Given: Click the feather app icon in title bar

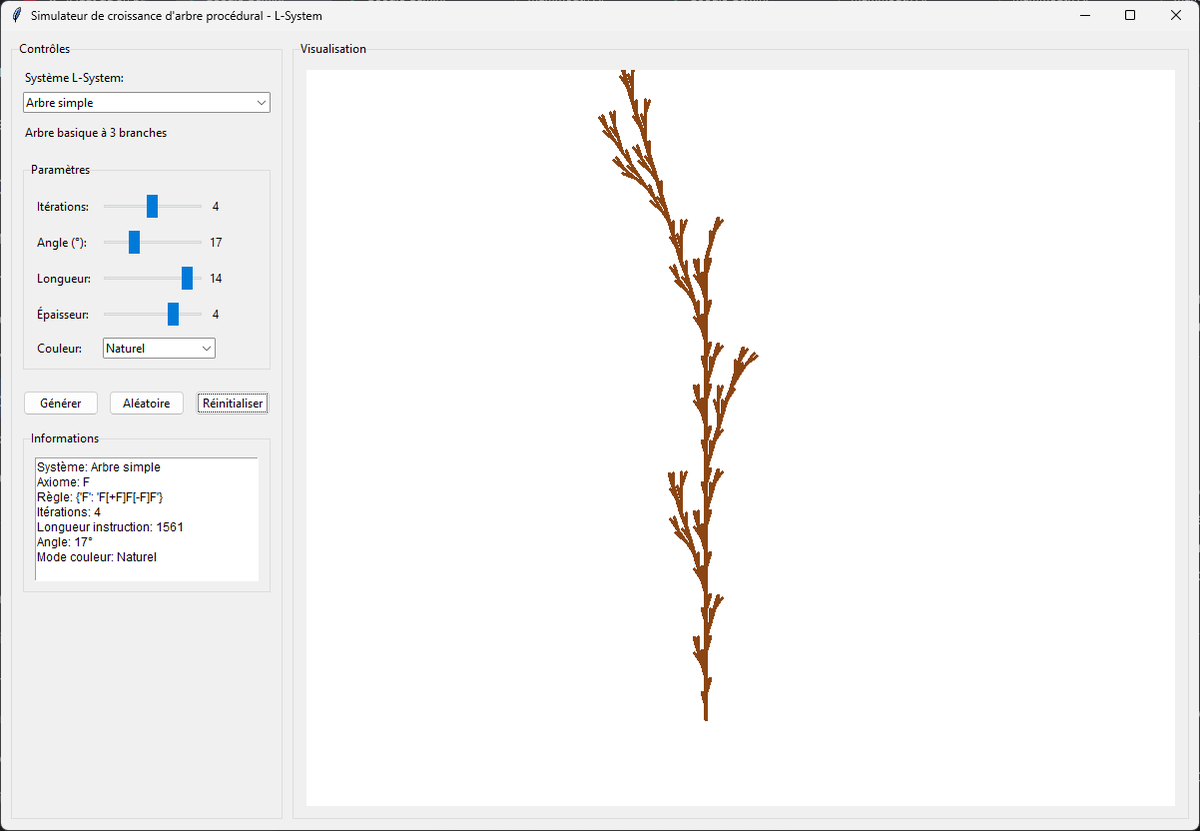Looking at the screenshot, I should [16, 15].
